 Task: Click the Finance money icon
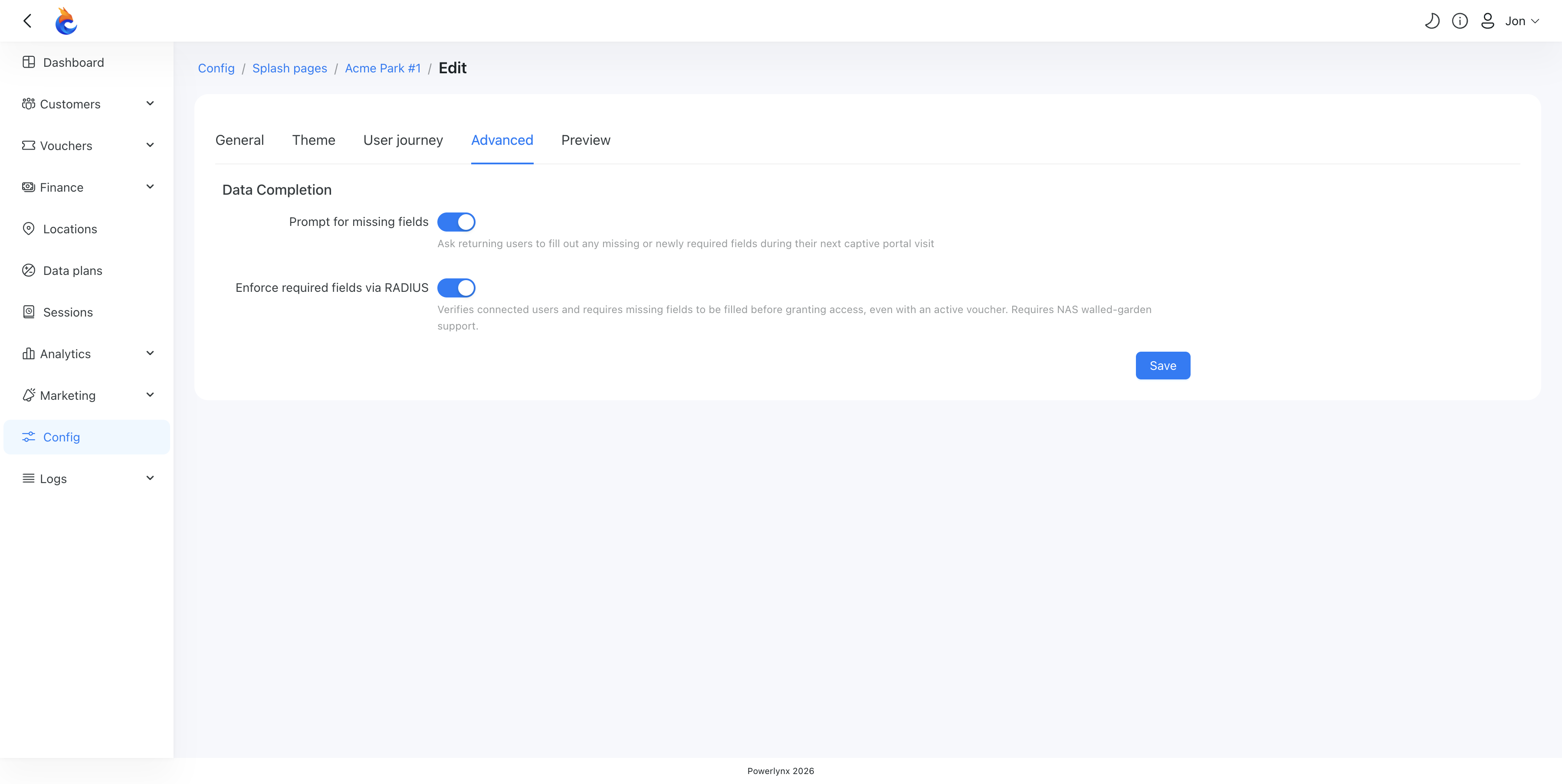[x=29, y=187]
